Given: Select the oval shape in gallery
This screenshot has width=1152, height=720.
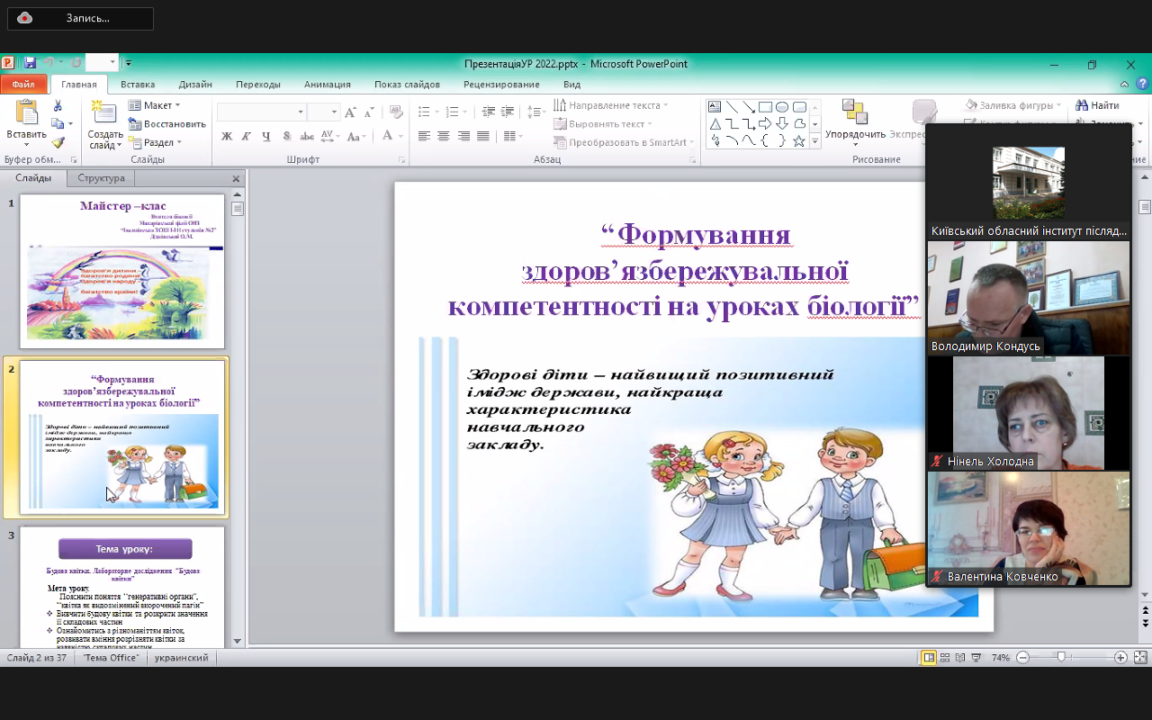Looking at the screenshot, I should [782, 107].
